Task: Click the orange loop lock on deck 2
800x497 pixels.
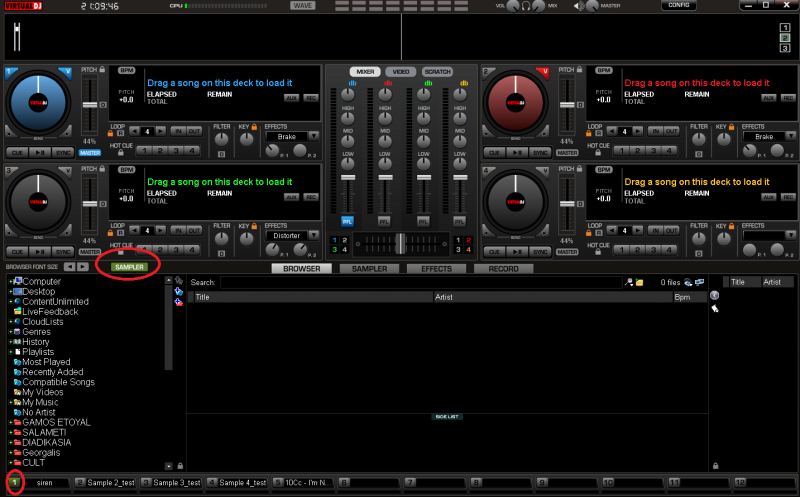Action: click(588, 133)
